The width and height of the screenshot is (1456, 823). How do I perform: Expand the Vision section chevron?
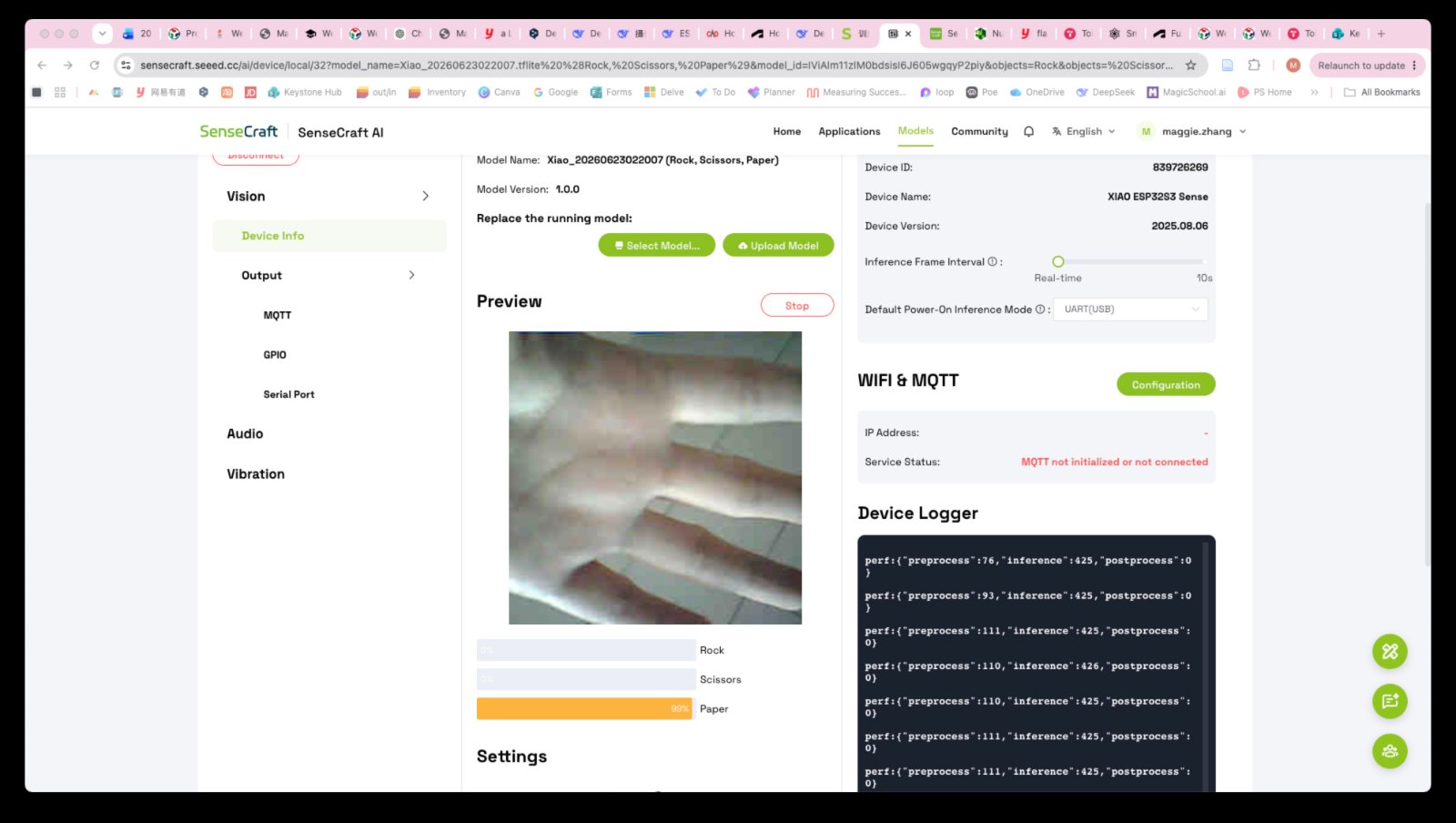click(425, 196)
